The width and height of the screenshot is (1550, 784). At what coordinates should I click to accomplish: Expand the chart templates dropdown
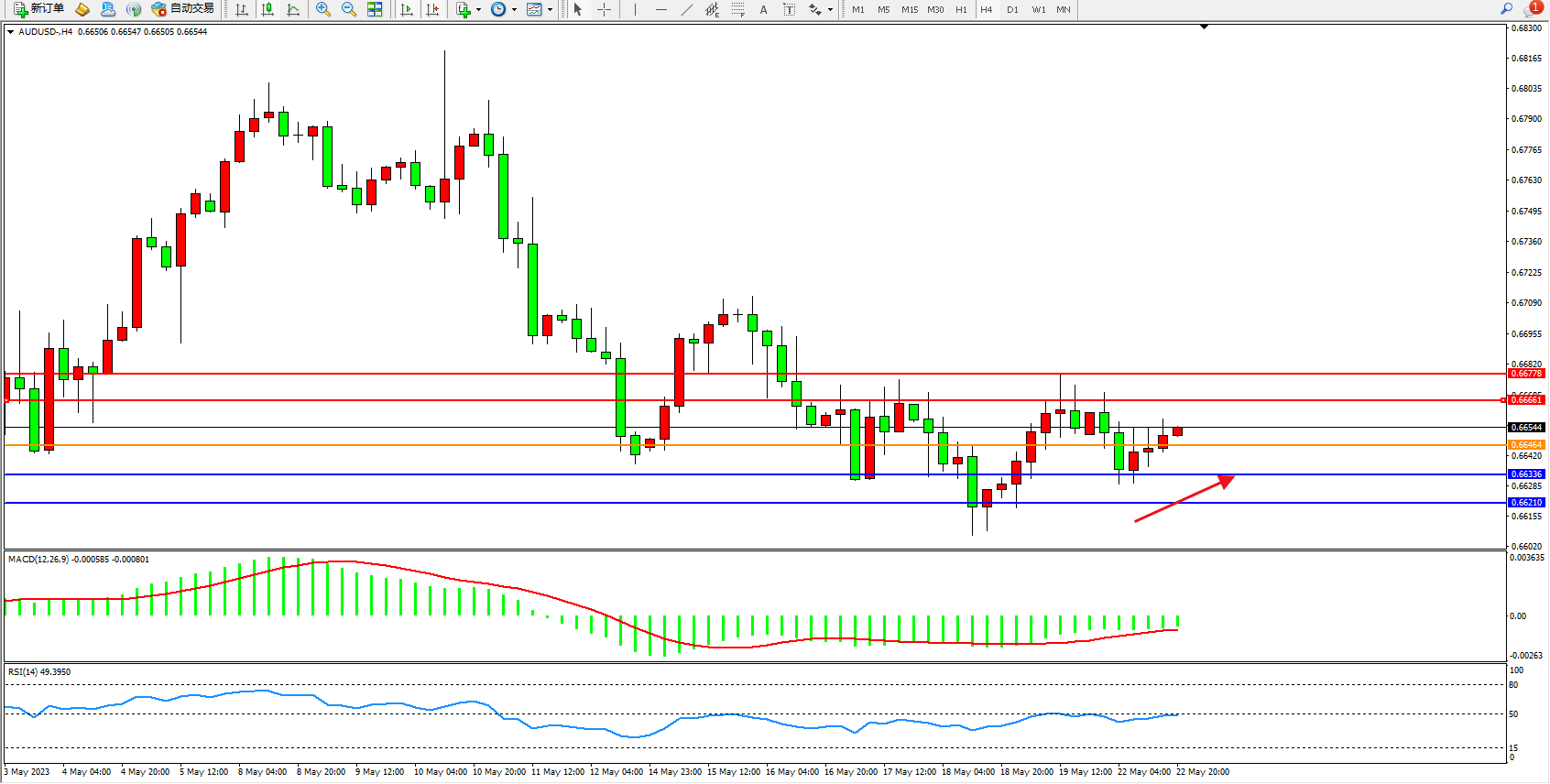coord(550,9)
